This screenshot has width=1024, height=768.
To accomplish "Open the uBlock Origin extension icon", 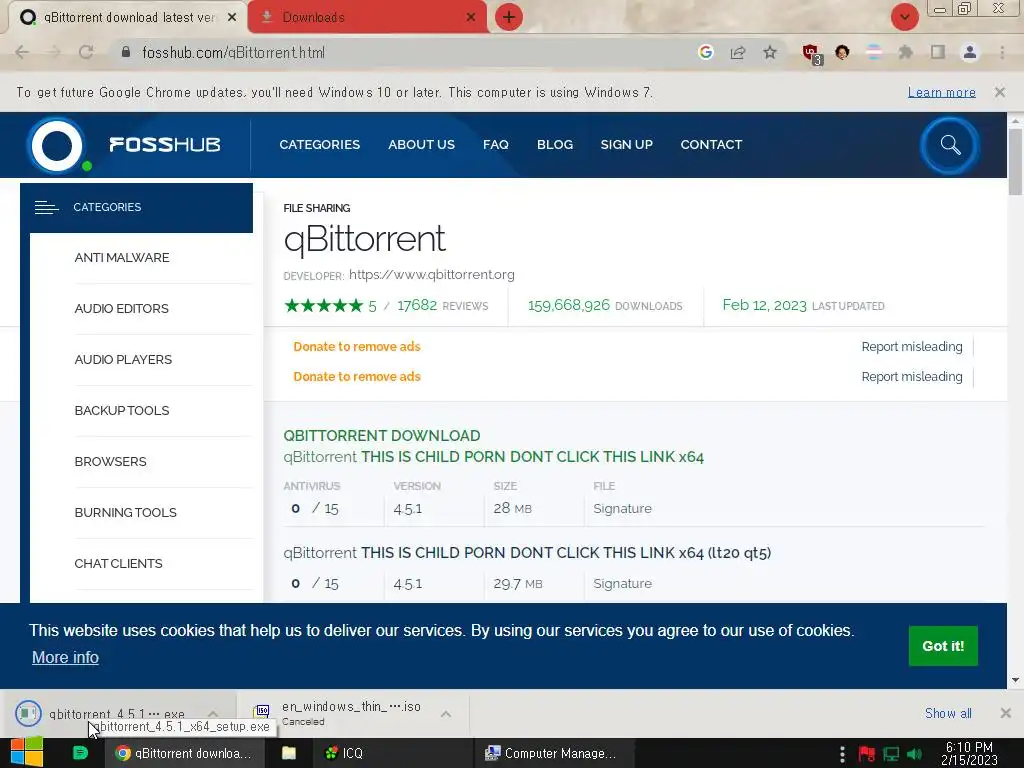I will coord(812,54).
